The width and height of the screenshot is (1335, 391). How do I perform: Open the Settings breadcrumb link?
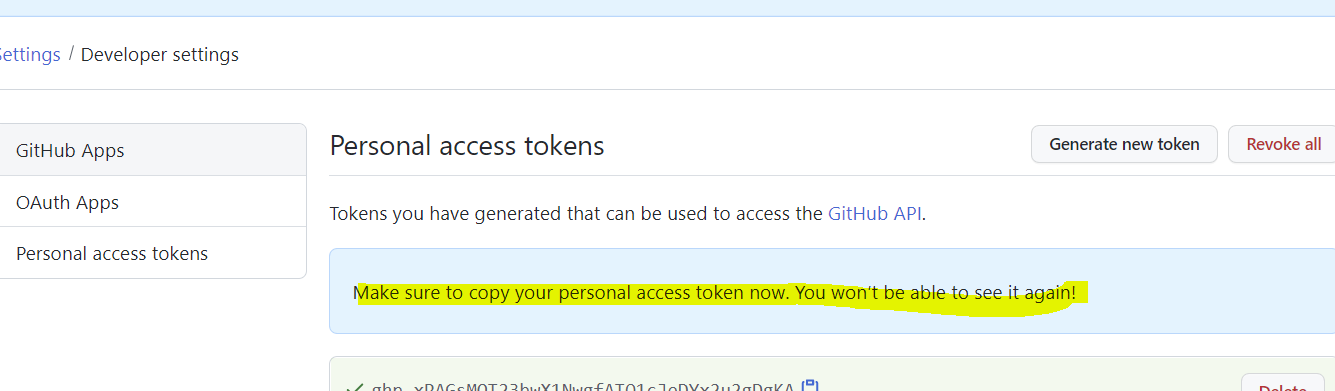tap(30, 54)
